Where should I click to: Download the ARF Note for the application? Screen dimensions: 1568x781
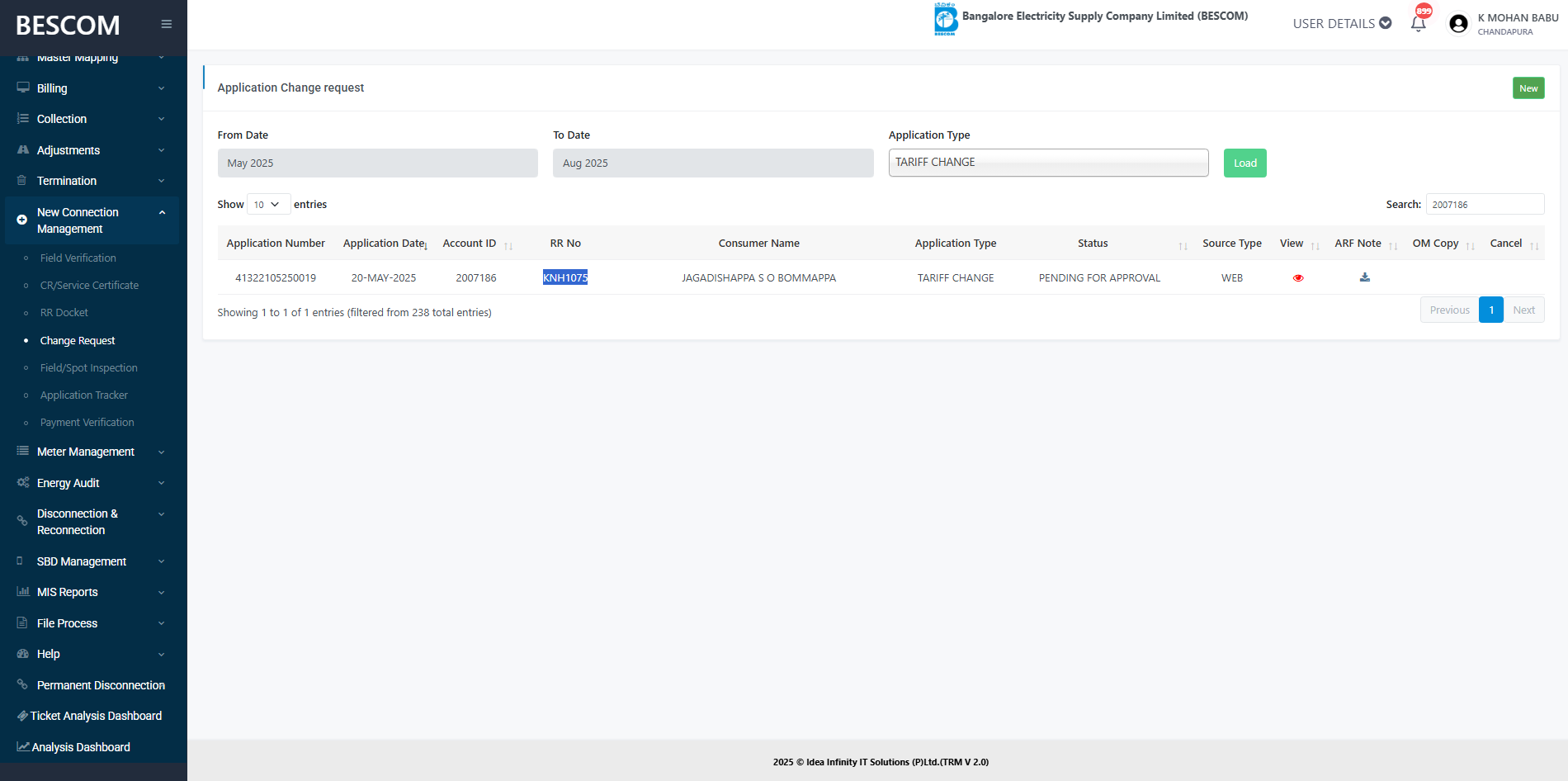point(1365,277)
